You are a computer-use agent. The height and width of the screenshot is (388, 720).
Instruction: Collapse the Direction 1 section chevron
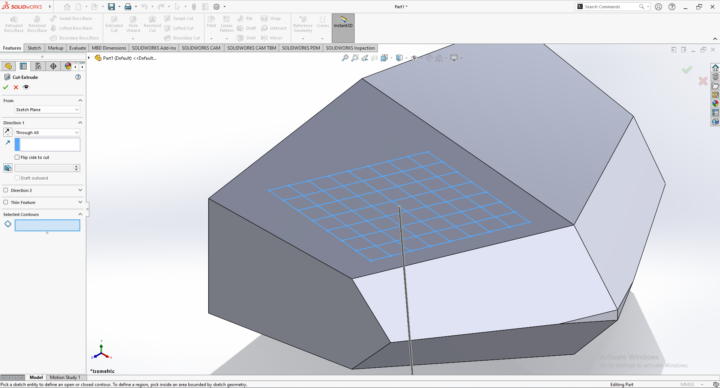80,123
